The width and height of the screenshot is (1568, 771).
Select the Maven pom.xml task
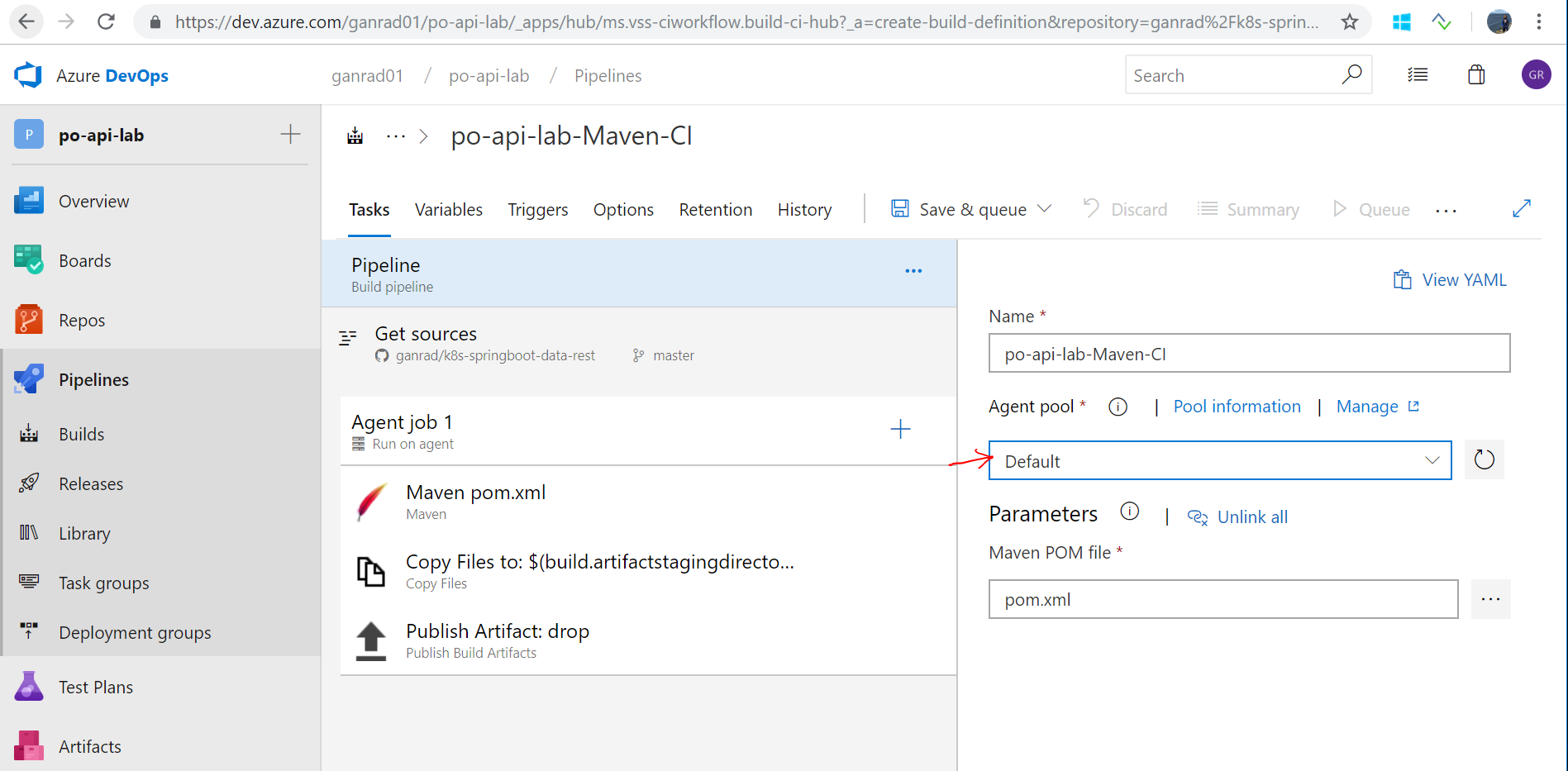pos(649,502)
